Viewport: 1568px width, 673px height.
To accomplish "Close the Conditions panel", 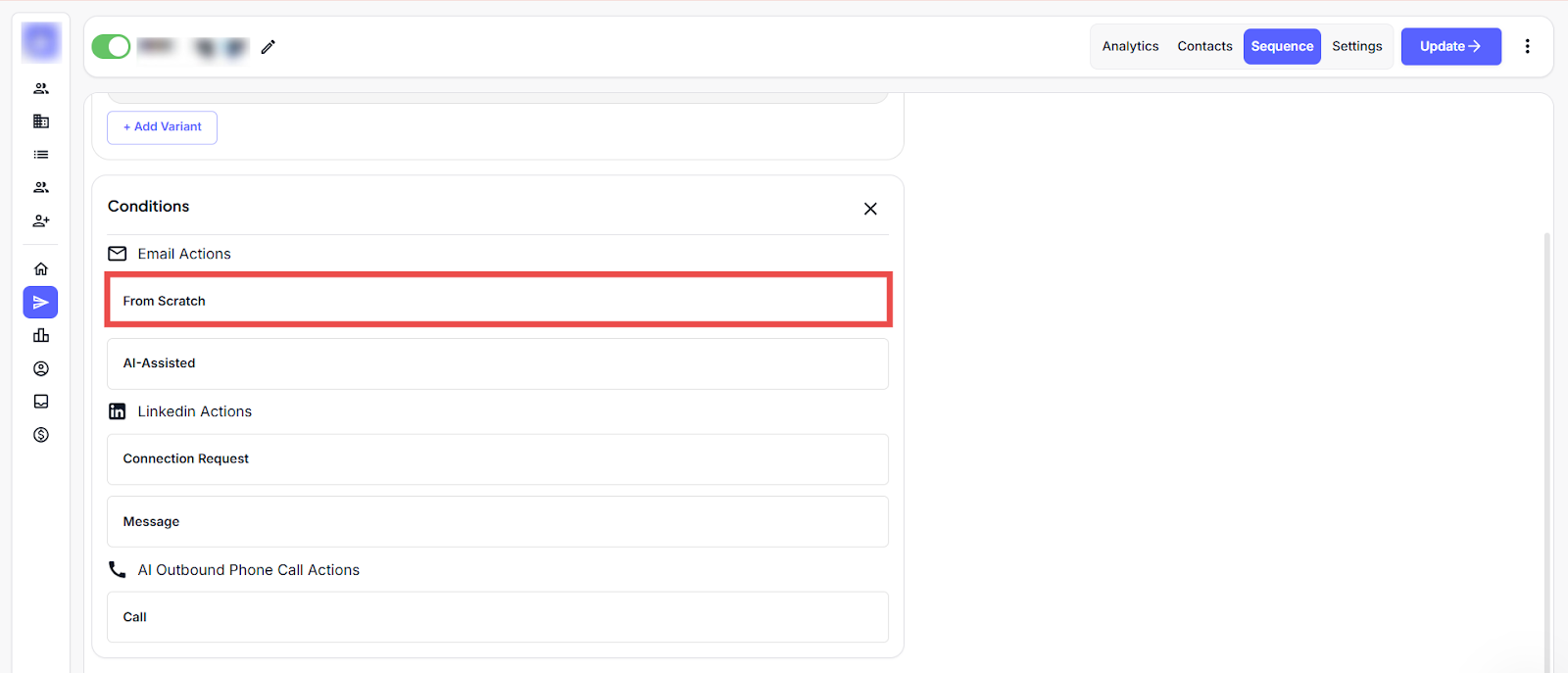I will point(870,209).
